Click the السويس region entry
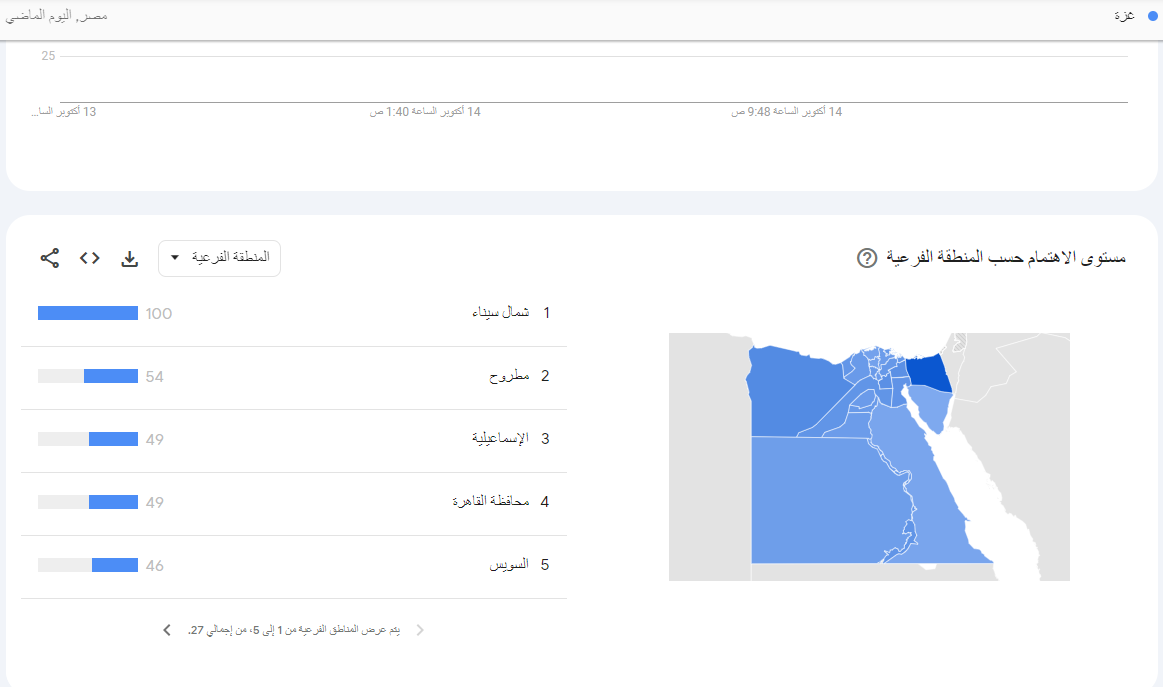Viewport: 1163px width, 687px height. pyautogui.click(x=508, y=565)
